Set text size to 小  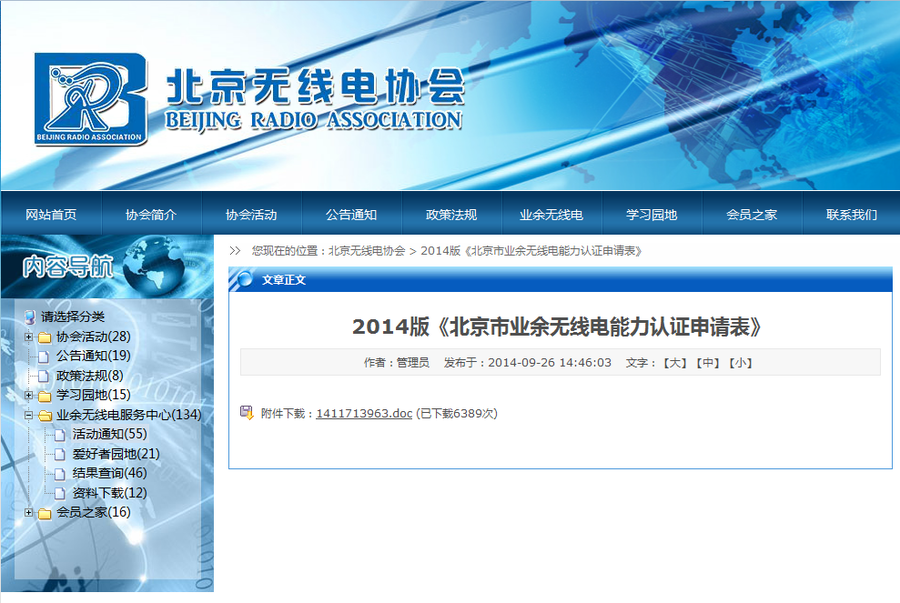pyautogui.click(x=741, y=363)
